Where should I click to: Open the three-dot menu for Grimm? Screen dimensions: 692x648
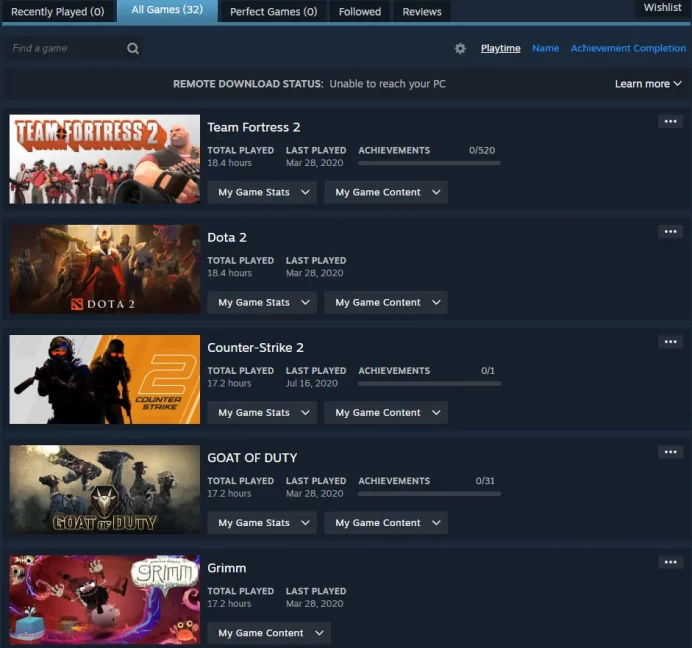(670, 562)
